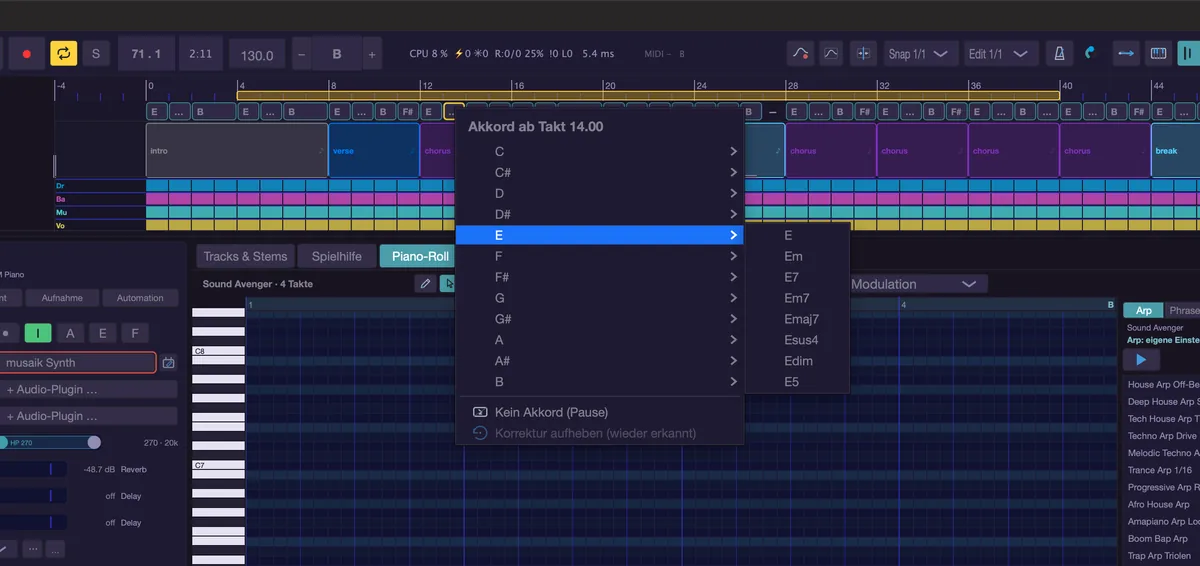
Task: Select the pointer tool in Piano-Roll
Action: (449, 284)
